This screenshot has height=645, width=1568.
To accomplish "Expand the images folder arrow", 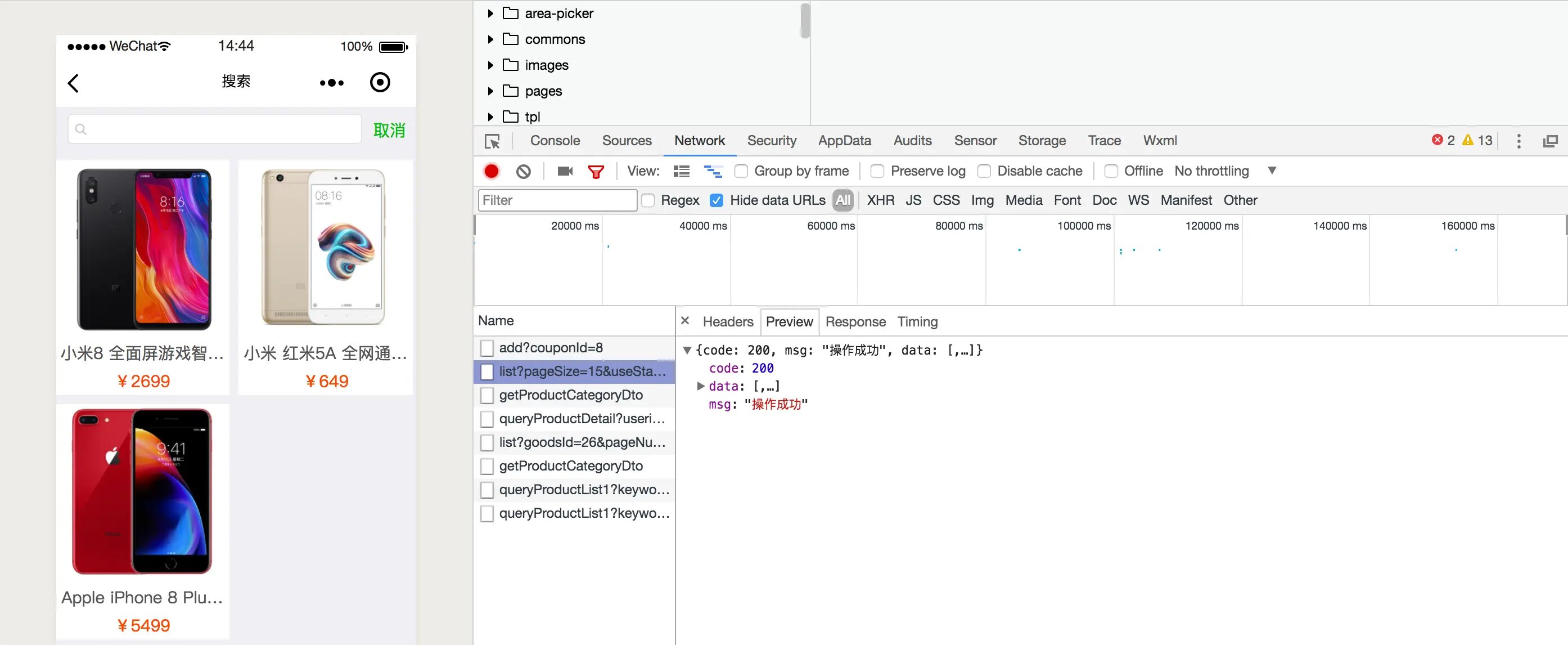I will (x=490, y=65).
